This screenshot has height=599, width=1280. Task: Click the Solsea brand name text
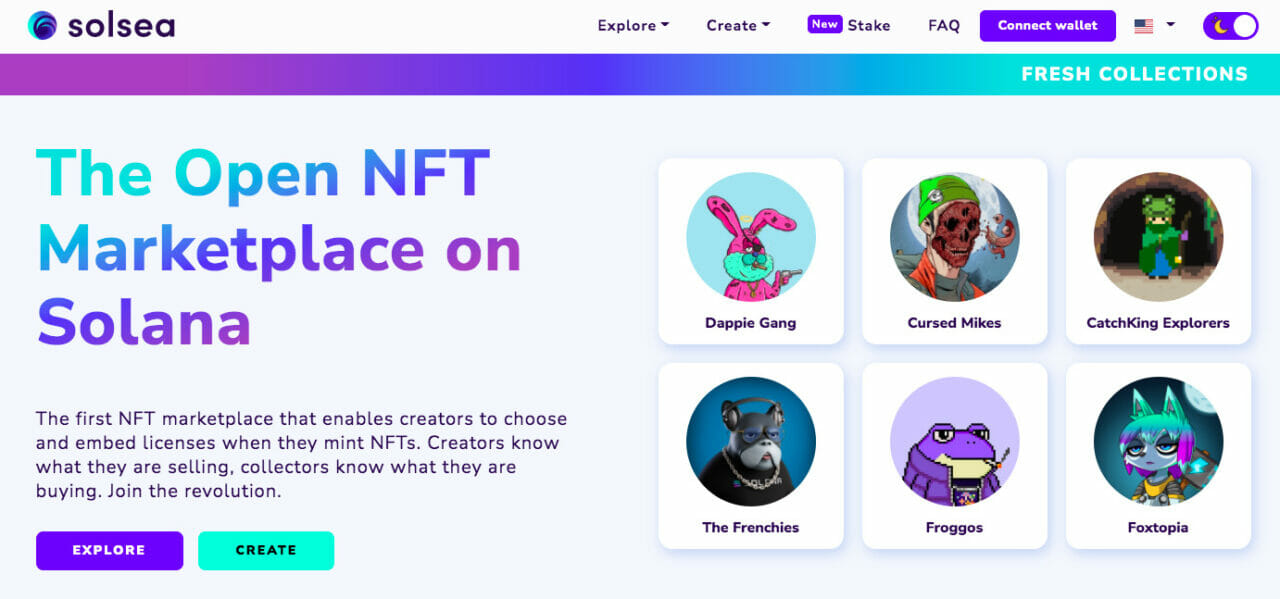(121, 27)
